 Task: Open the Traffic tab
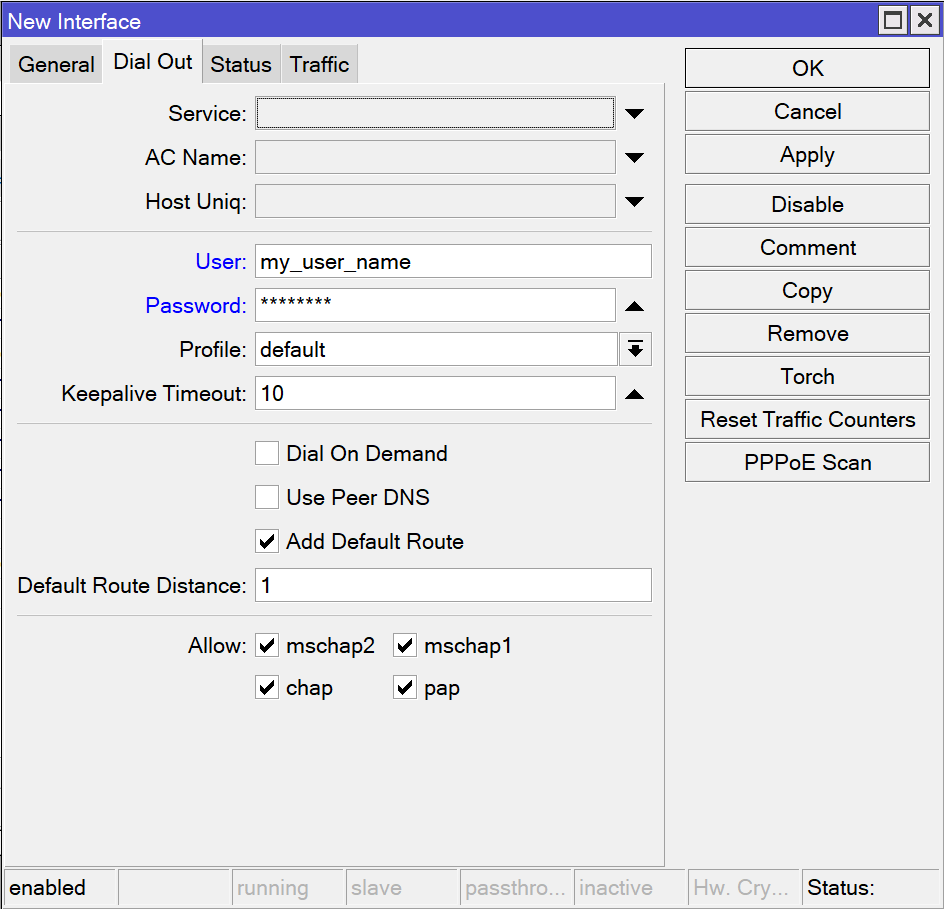tap(319, 65)
